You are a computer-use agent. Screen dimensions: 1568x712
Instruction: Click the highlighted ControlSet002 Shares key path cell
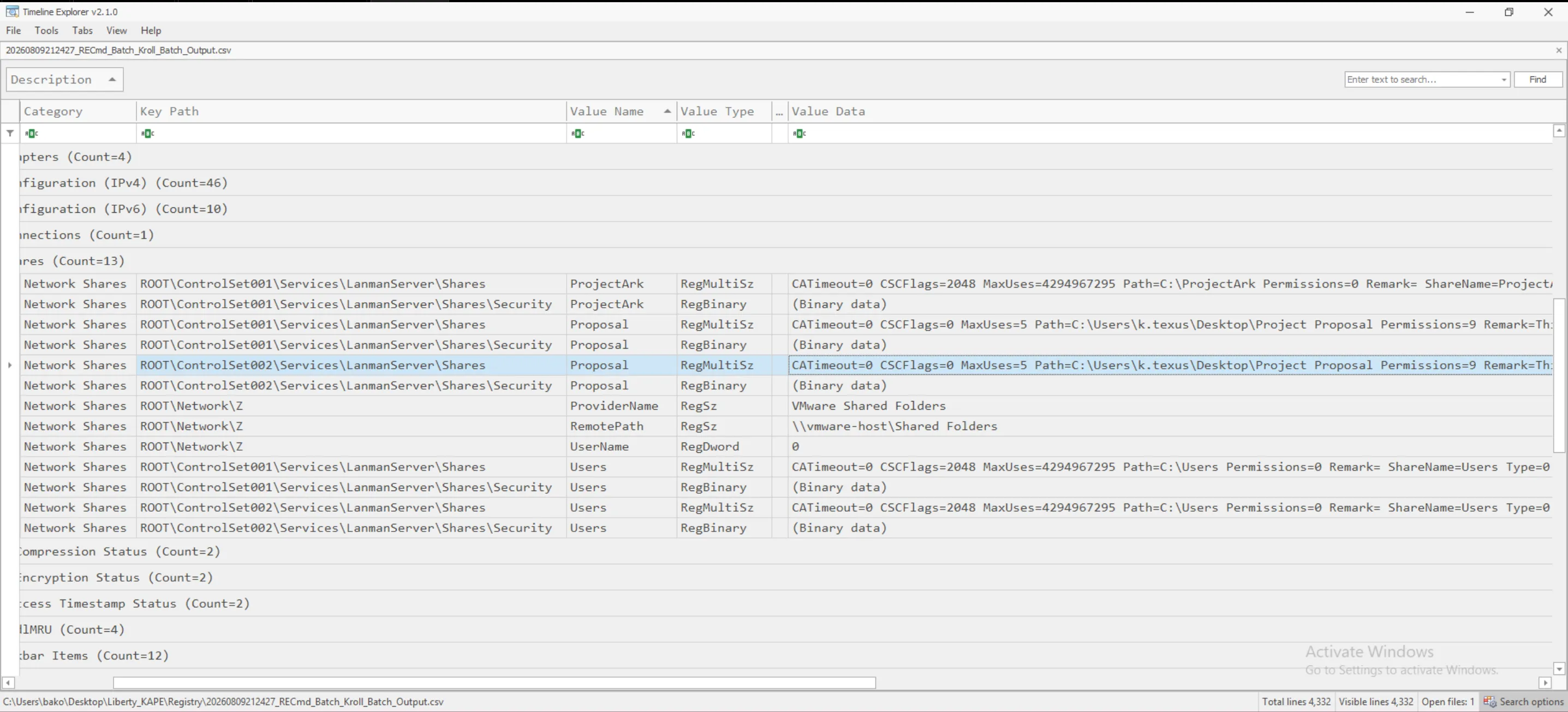coord(351,365)
